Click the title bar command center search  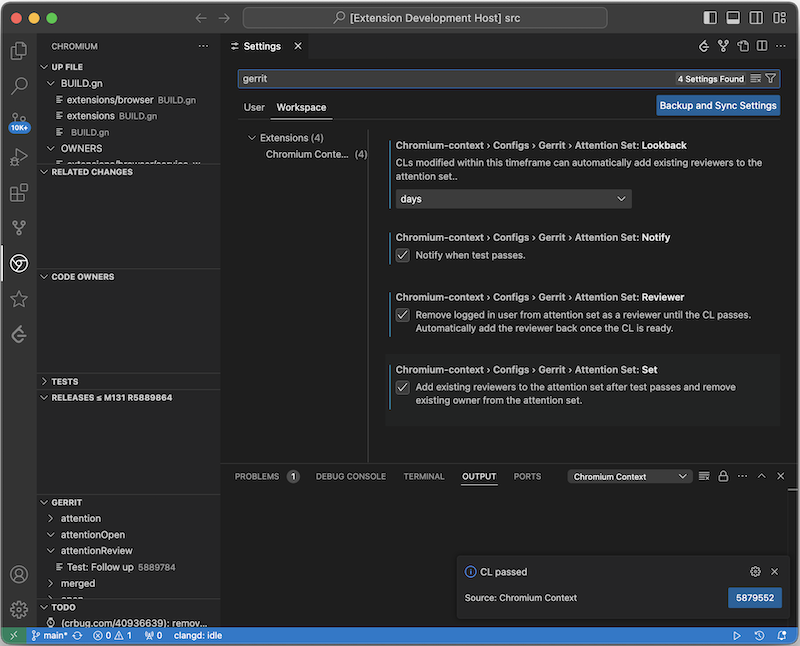pos(425,18)
